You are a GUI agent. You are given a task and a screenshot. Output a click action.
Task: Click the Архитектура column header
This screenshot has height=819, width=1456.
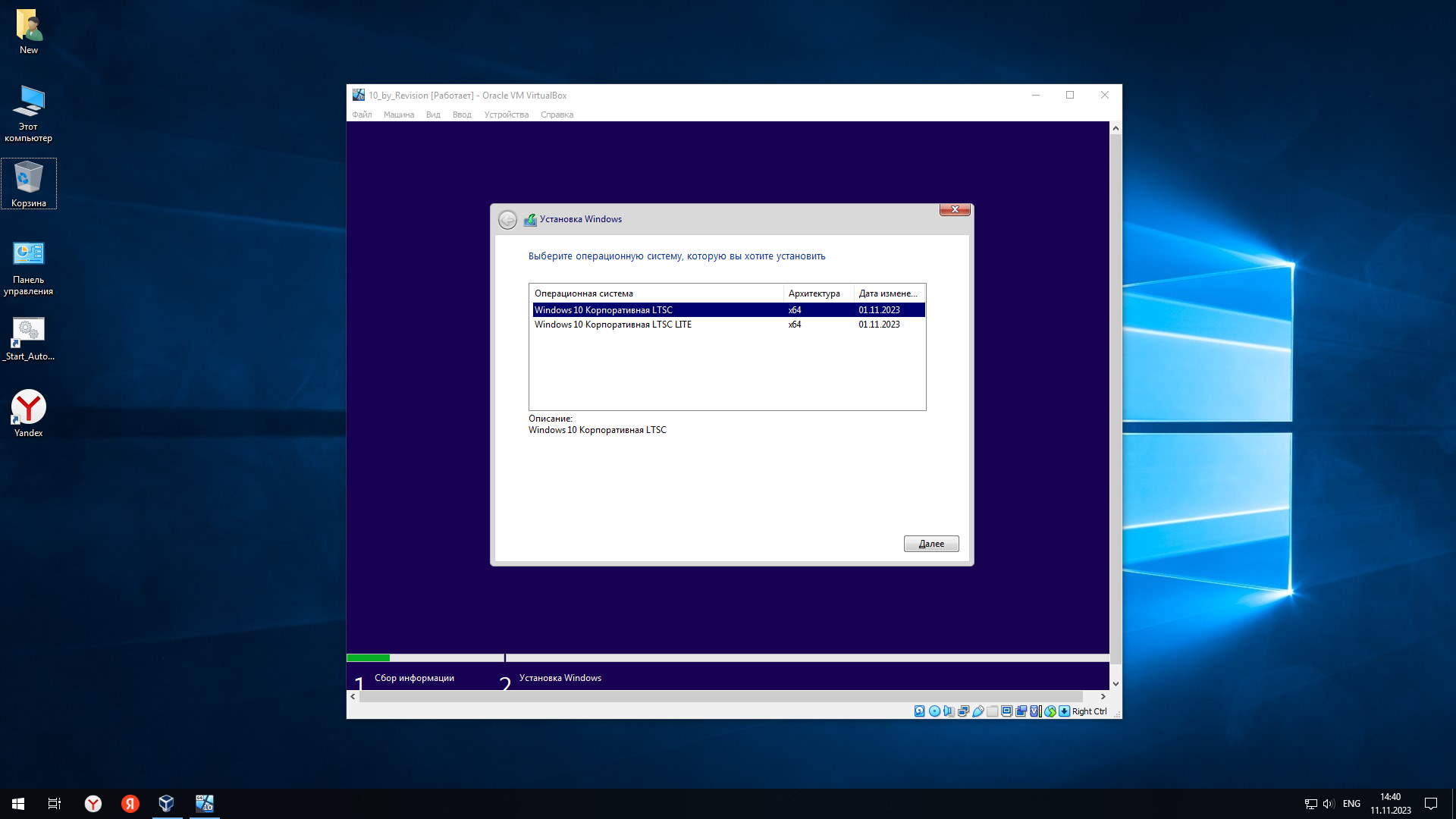tap(814, 293)
